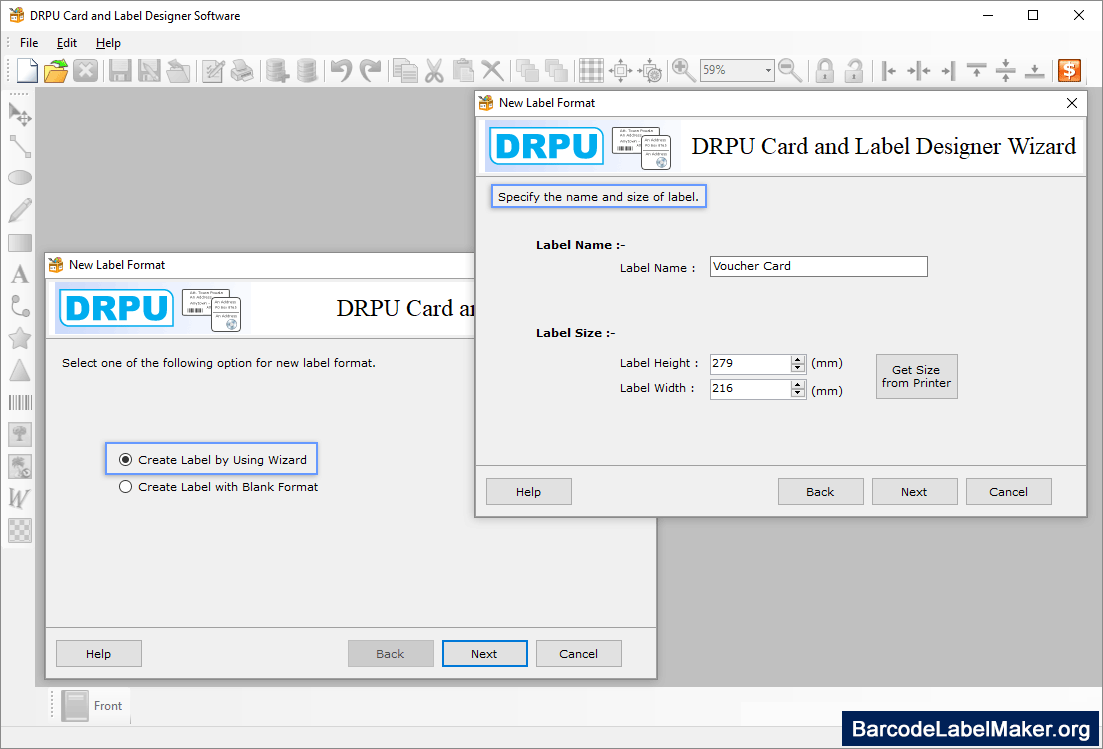Viewport: 1103px width, 749px height.
Task: Select the Text tool letter A
Action: [20, 274]
